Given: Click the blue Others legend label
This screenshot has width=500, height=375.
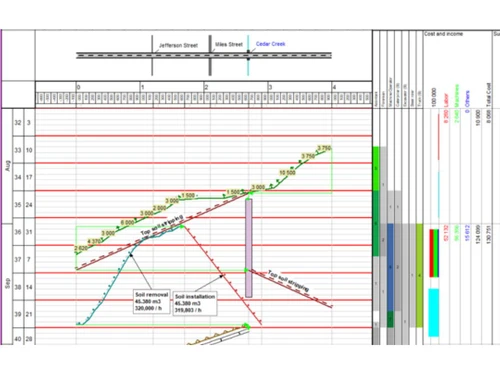Looking at the screenshot, I should coord(467,99).
